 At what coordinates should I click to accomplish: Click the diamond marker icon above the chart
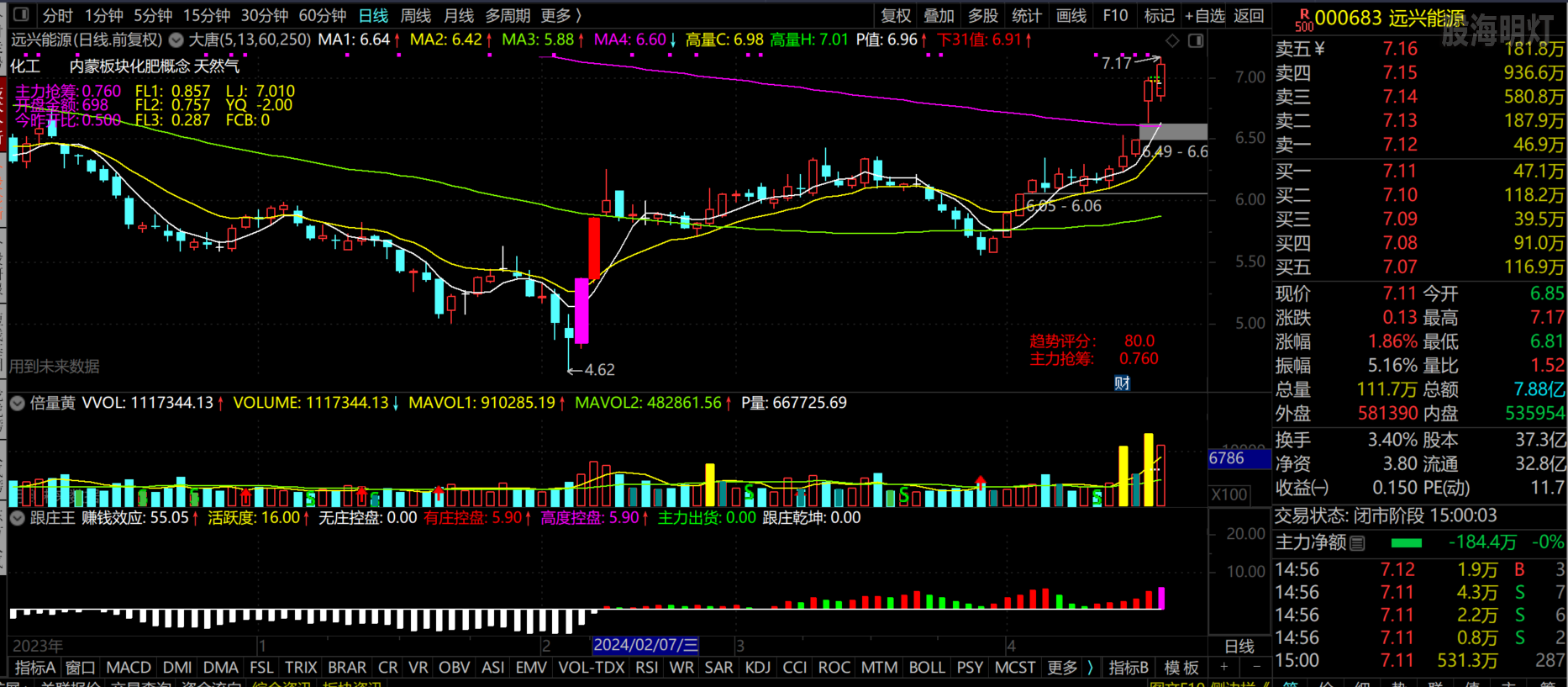[x=1172, y=40]
